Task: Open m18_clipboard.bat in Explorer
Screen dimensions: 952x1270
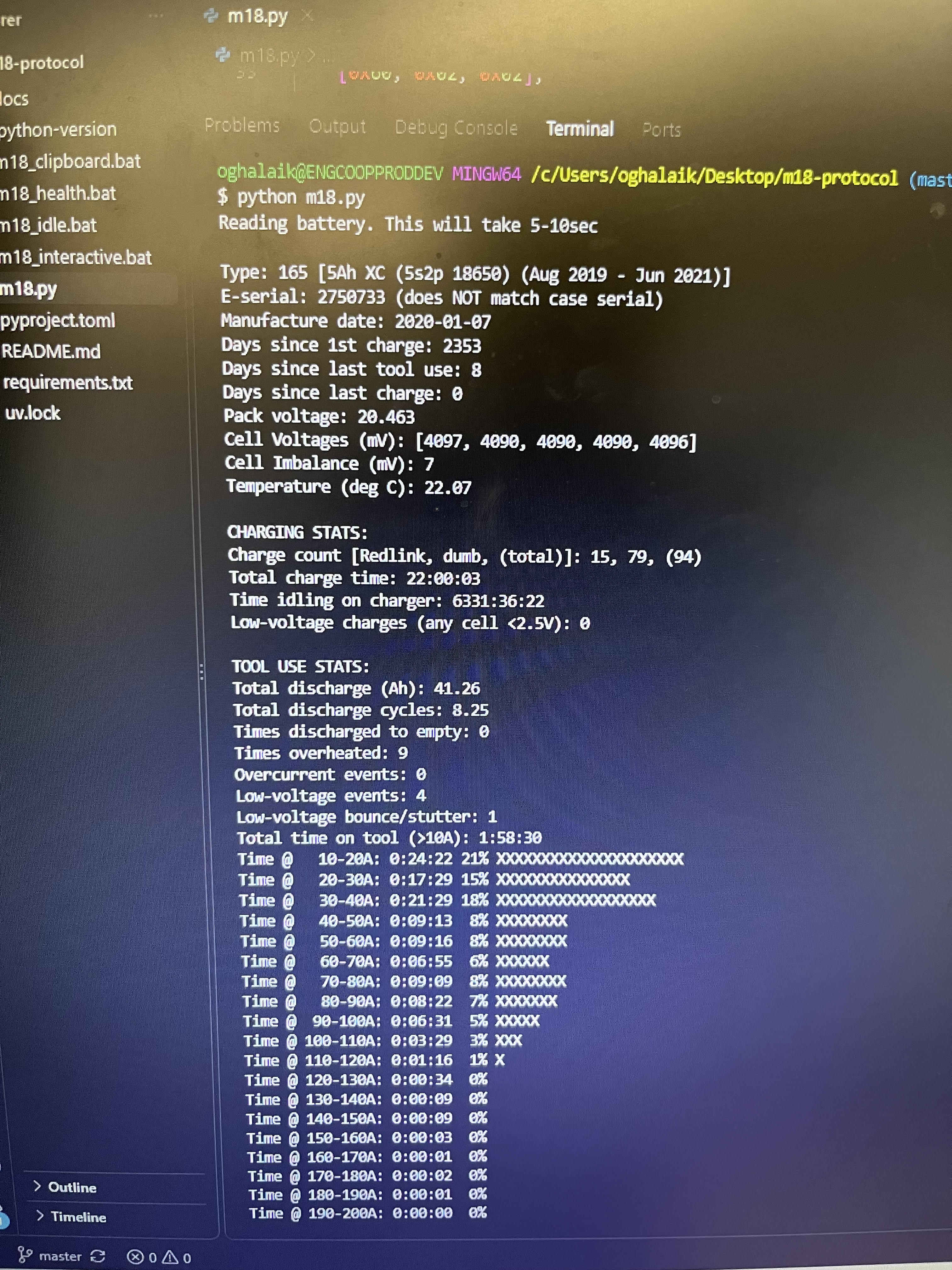Action: click(x=70, y=161)
